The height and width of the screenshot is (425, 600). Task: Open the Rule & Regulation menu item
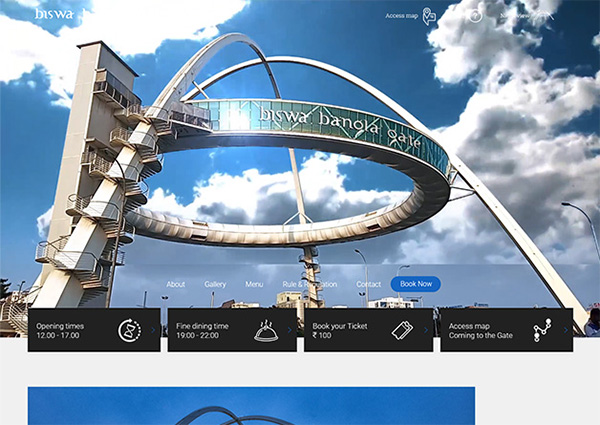(x=310, y=284)
